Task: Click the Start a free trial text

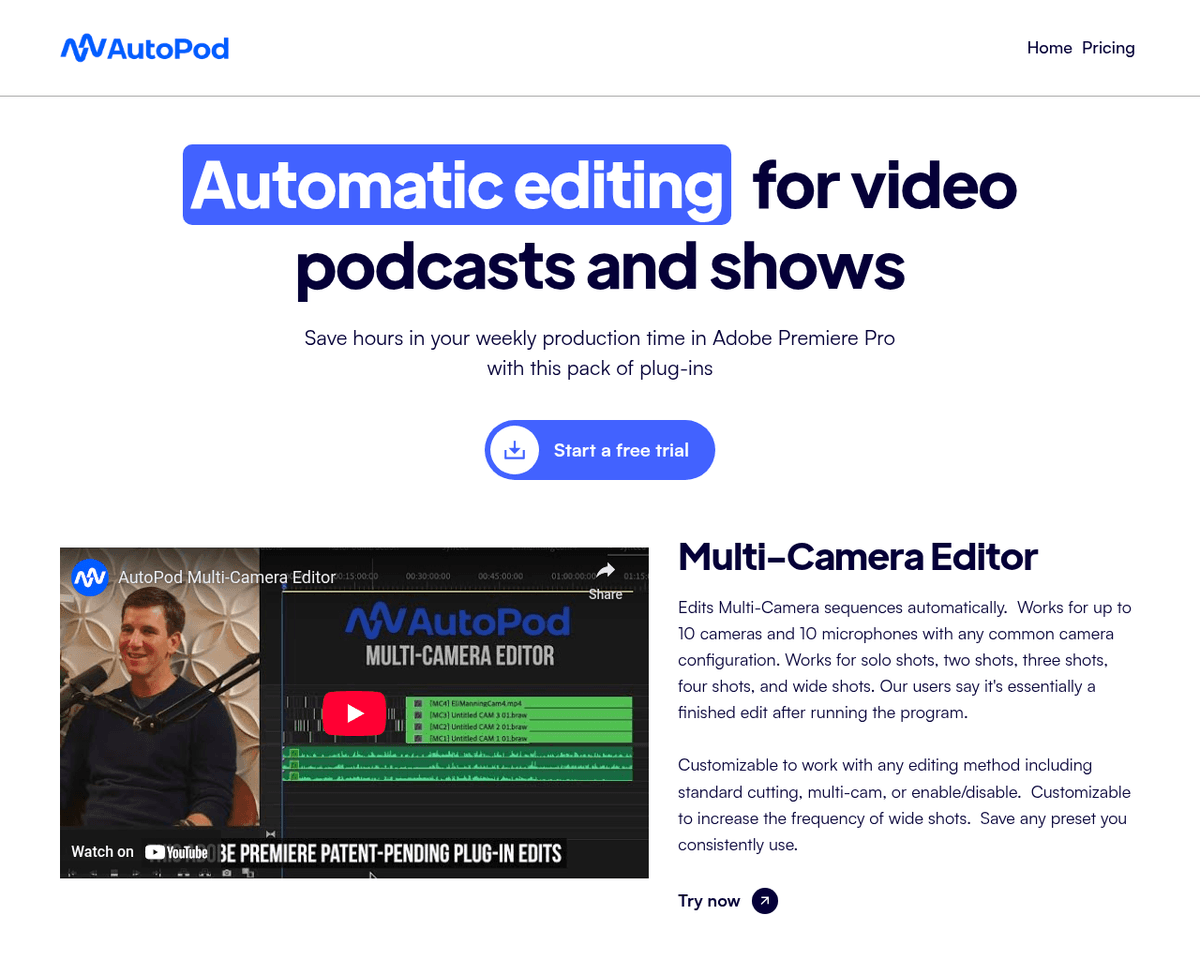Action: pos(621,450)
